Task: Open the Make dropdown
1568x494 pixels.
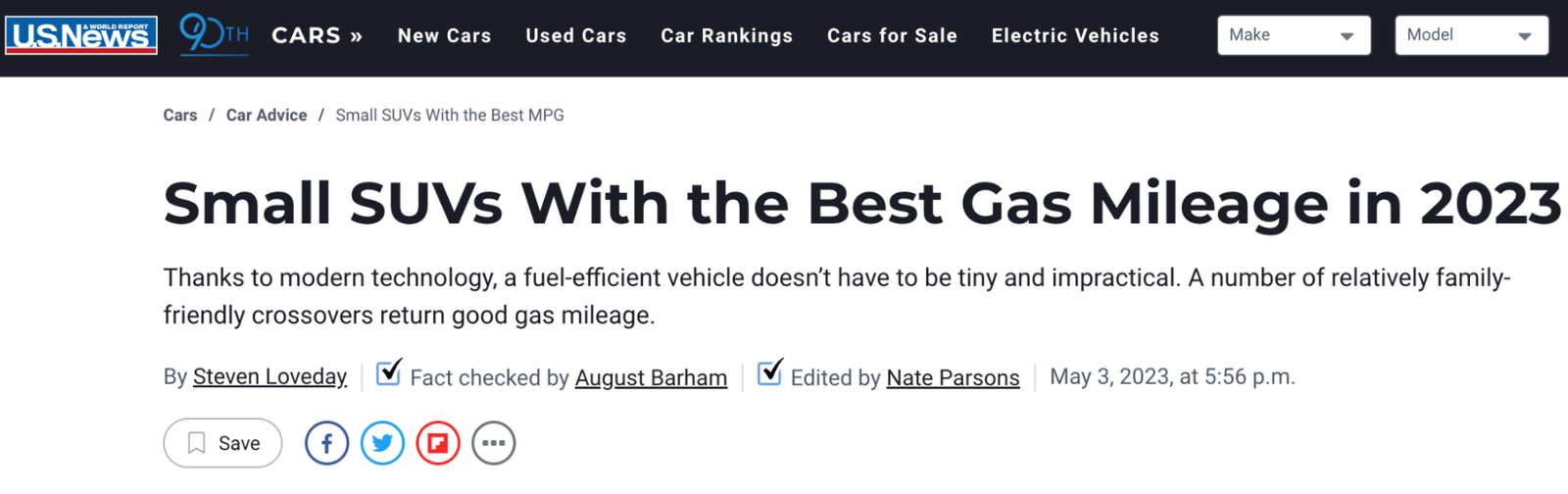Action: 1294,35
